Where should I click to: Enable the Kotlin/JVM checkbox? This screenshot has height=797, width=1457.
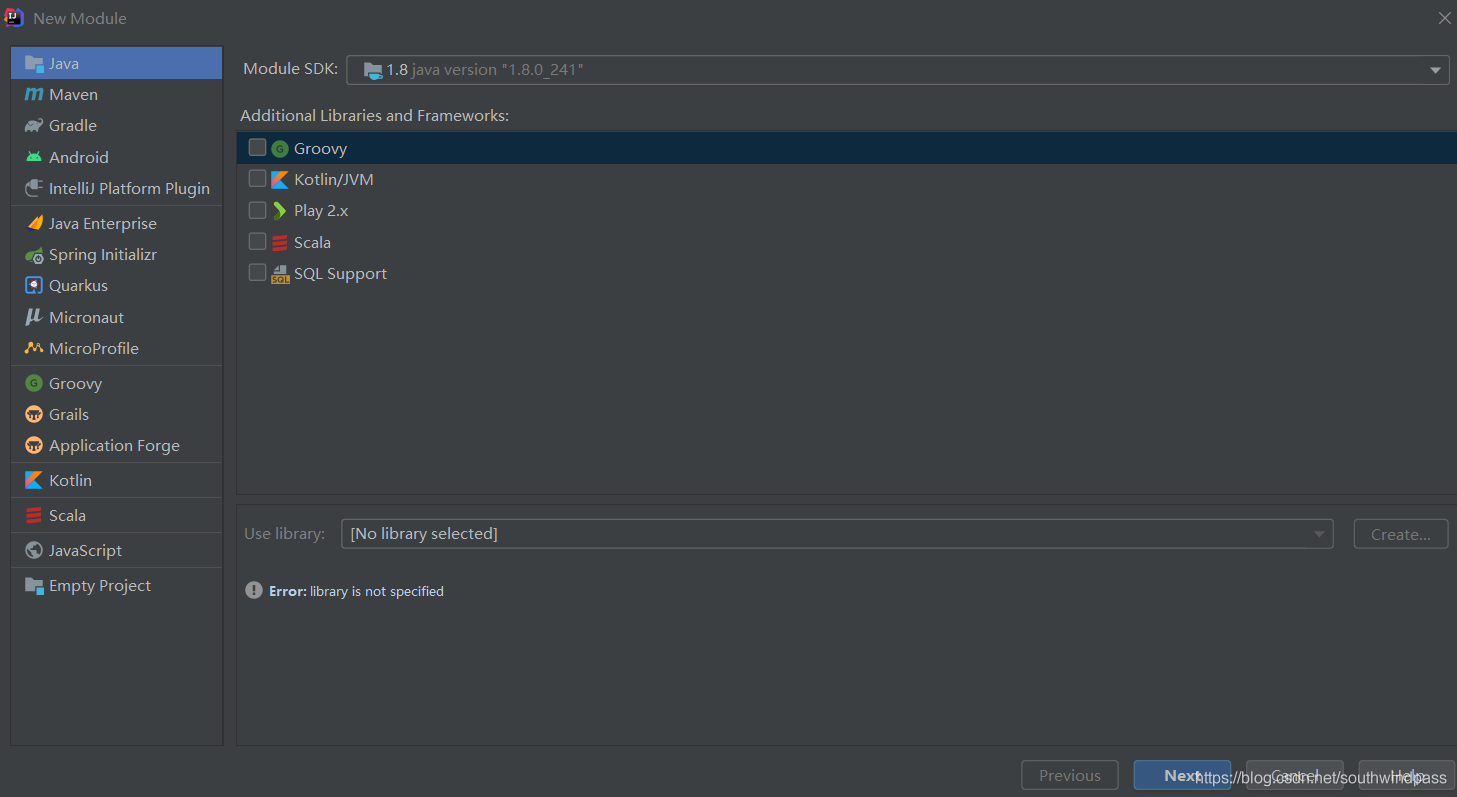click(257, 178)
